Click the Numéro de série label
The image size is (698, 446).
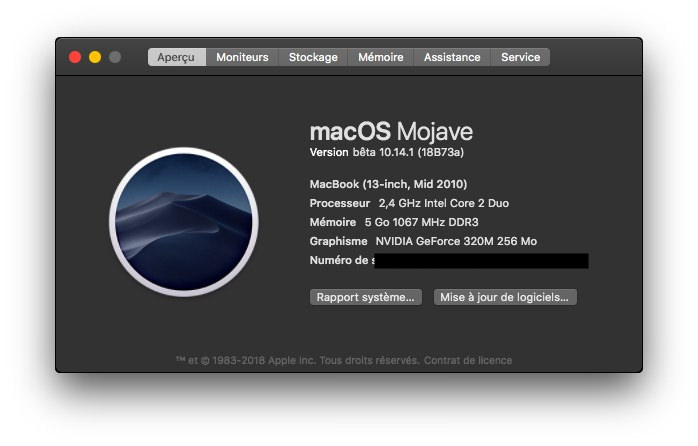coord(342,260)
